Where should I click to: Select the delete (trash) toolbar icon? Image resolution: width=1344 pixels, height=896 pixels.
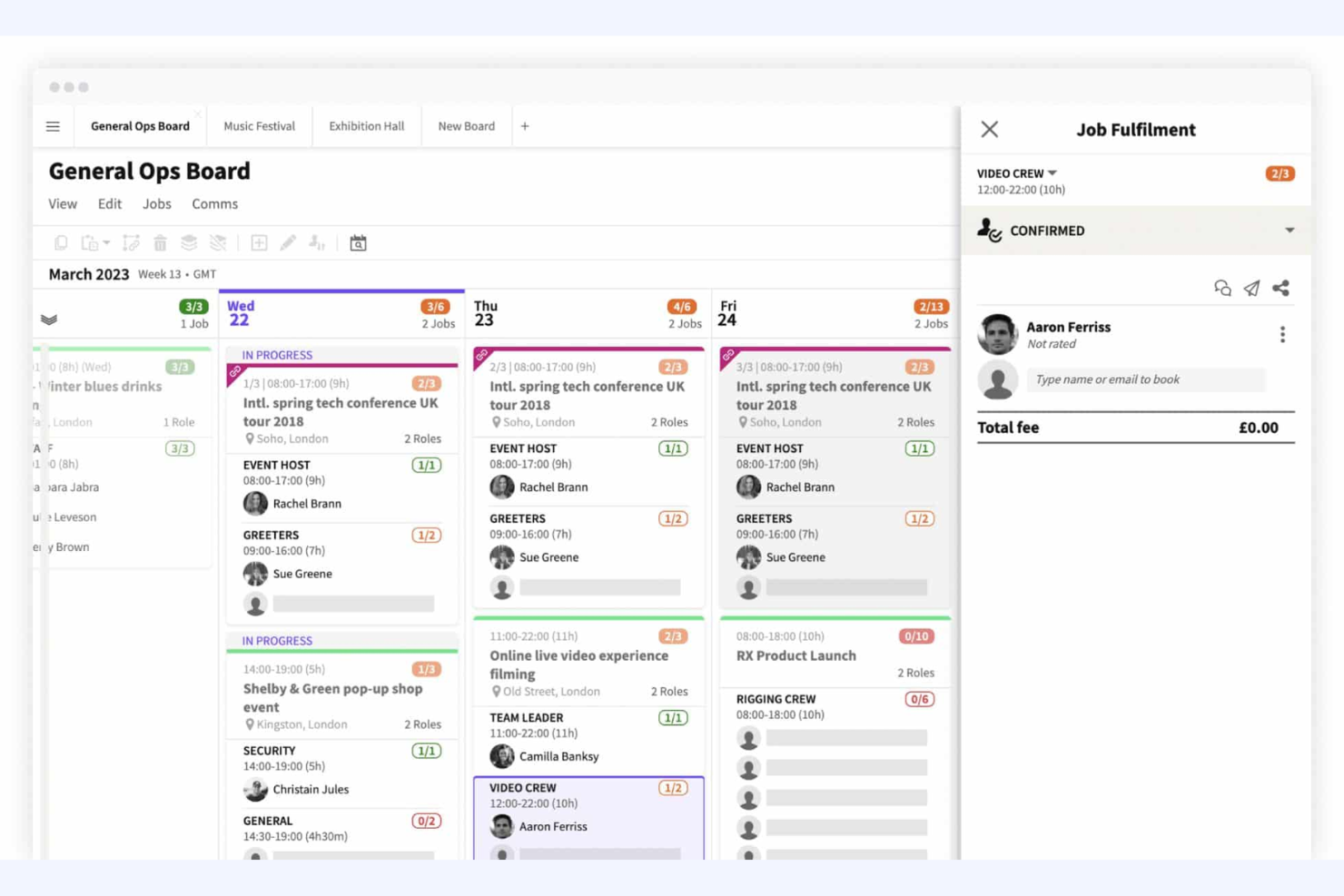coord(160,242)
